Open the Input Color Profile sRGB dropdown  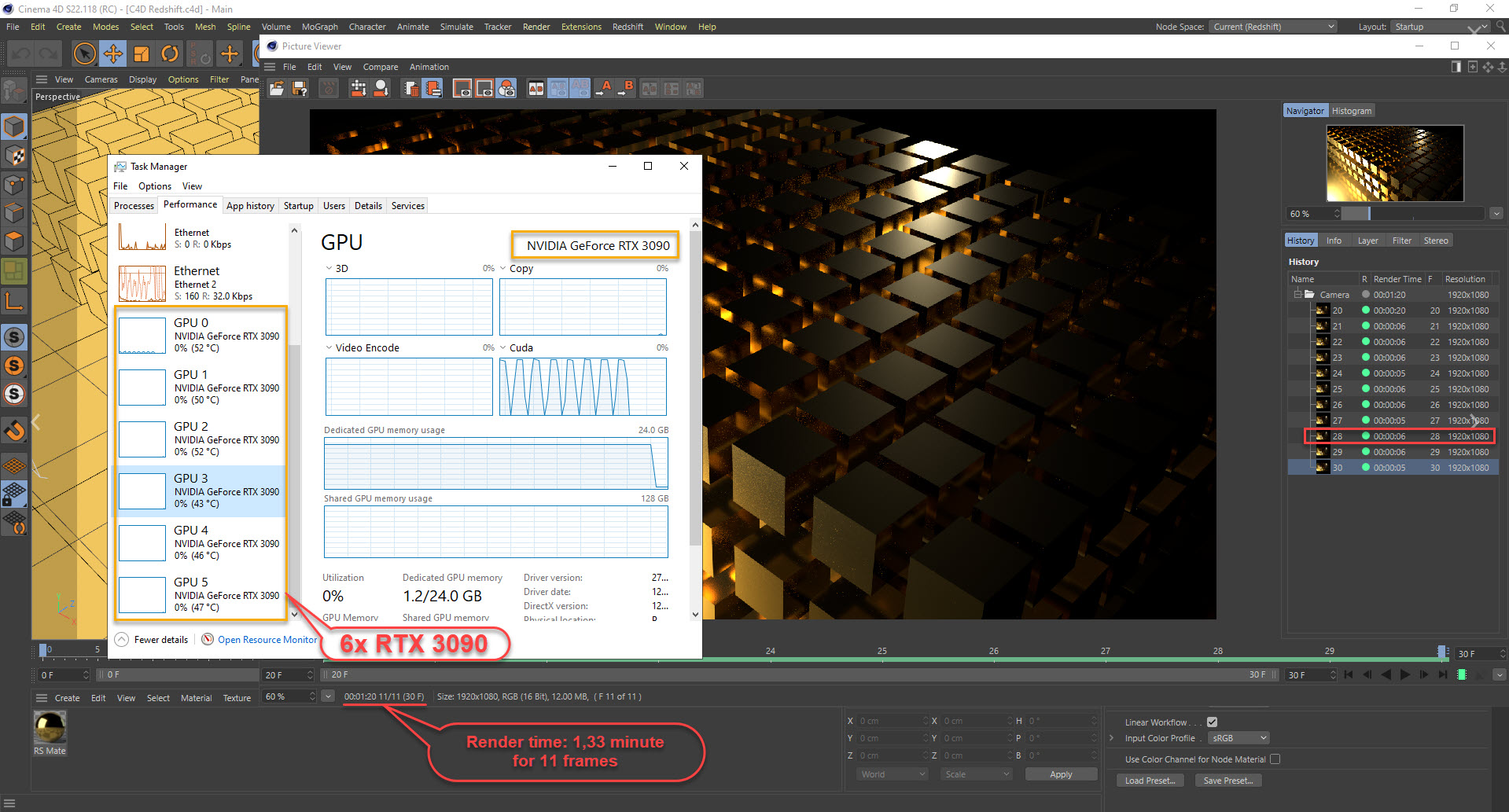click(x=1238, y=738)
